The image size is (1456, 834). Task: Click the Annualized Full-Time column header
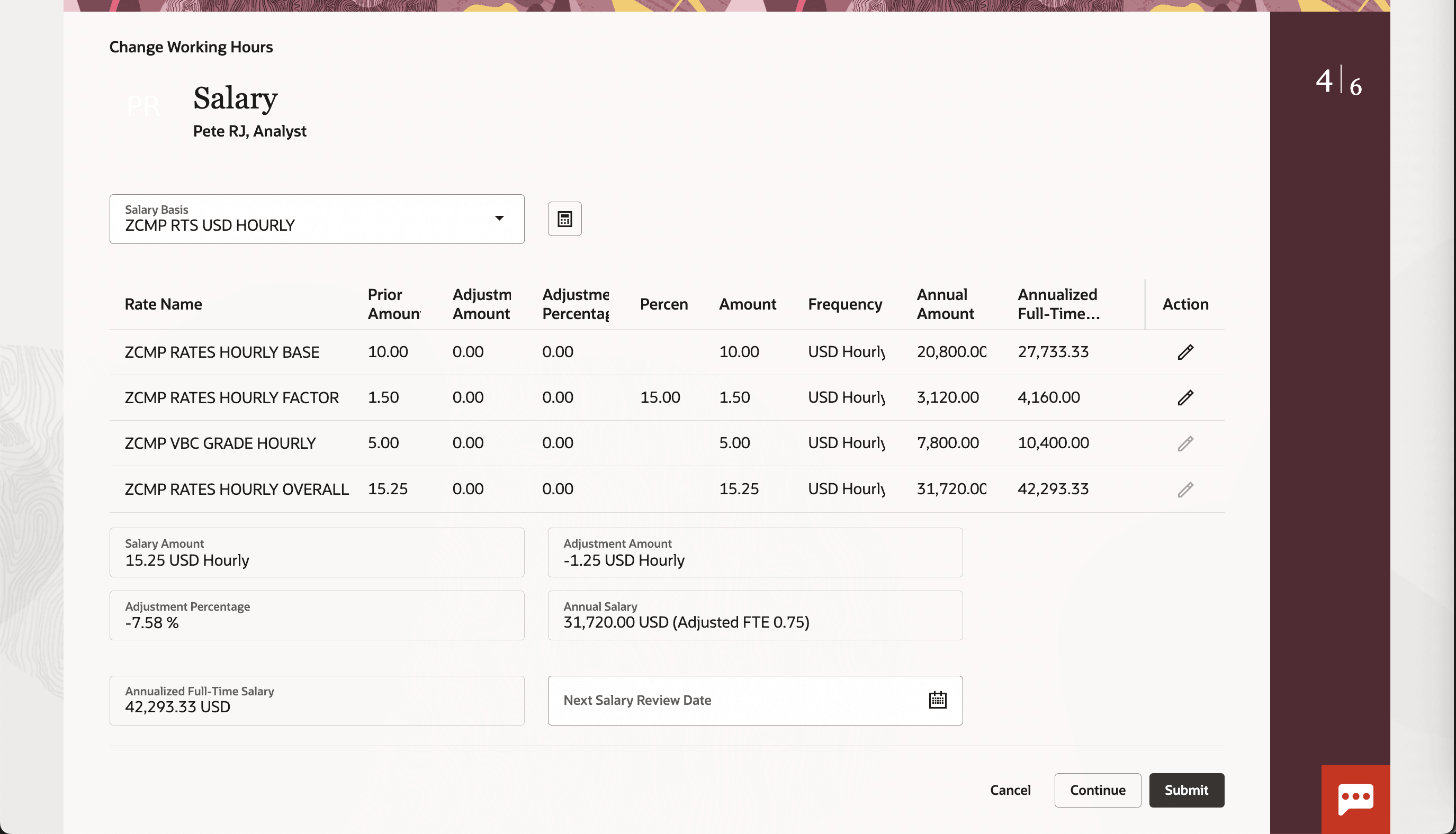point(1058,304)
